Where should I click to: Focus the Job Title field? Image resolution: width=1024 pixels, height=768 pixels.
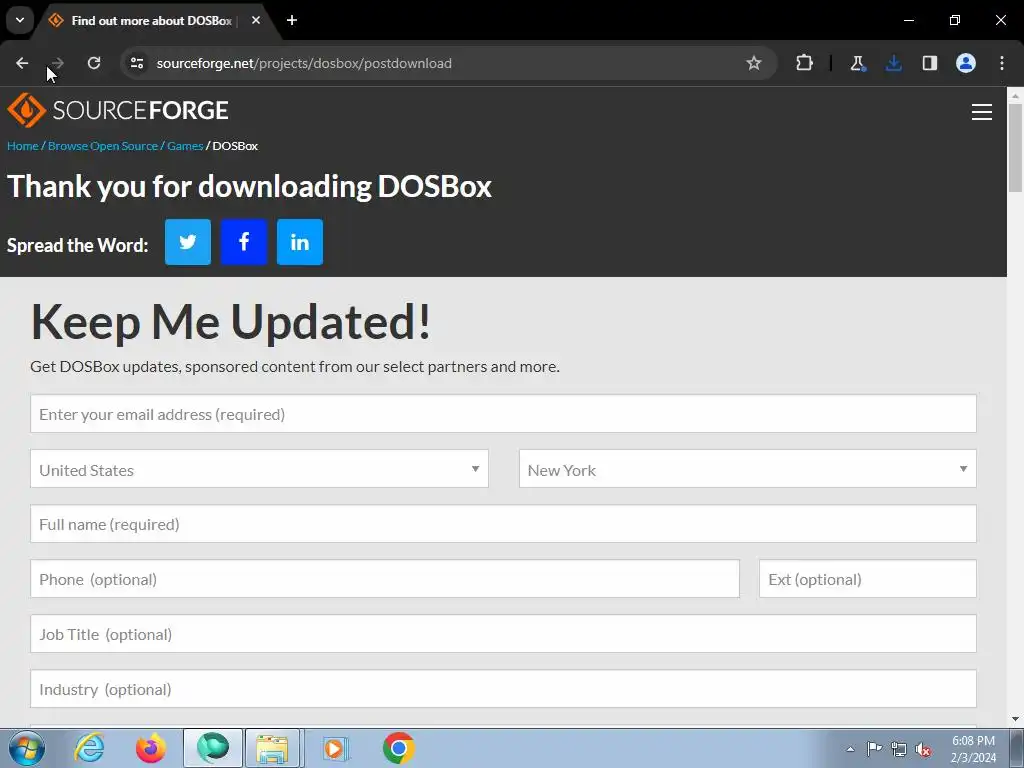pyautogui.click(x=504, y=633)
